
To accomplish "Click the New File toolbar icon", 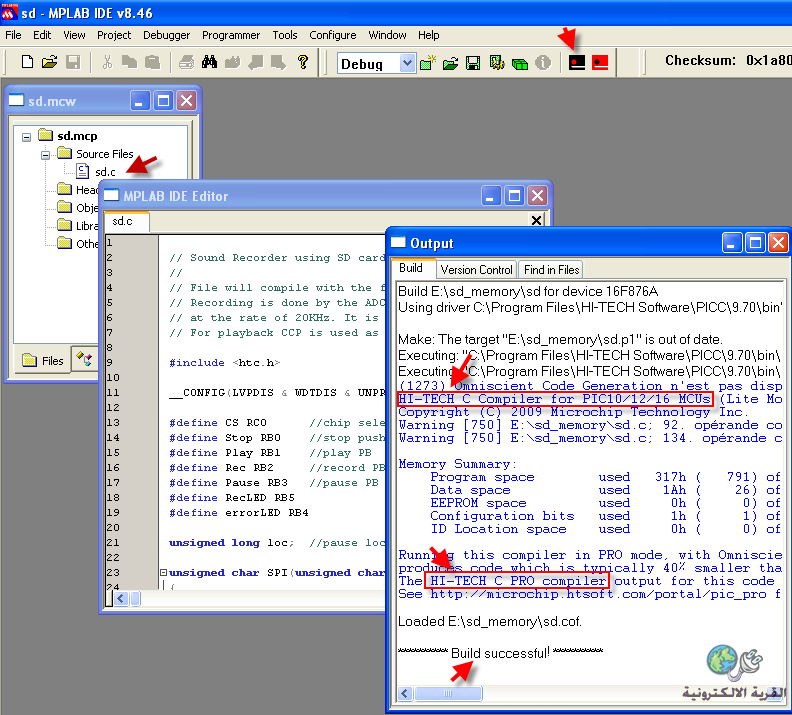I will [27, 62].
